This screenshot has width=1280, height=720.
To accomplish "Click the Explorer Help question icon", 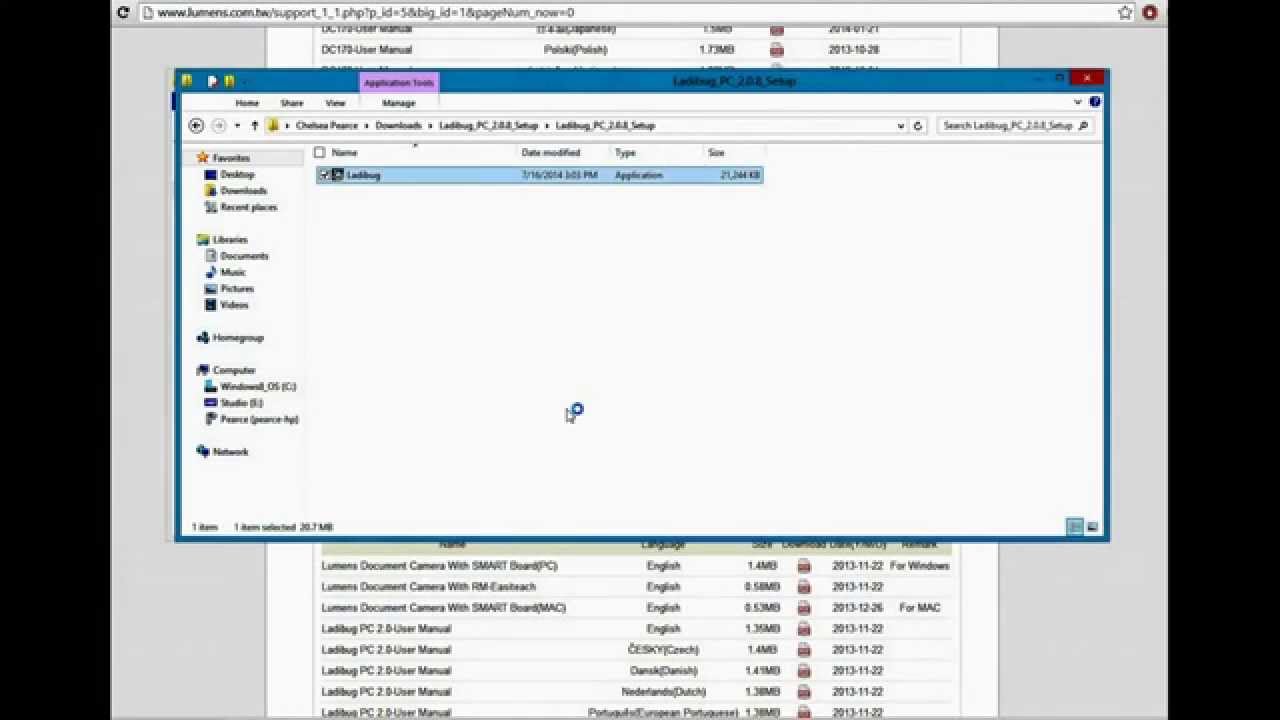I will point(1094,102).
